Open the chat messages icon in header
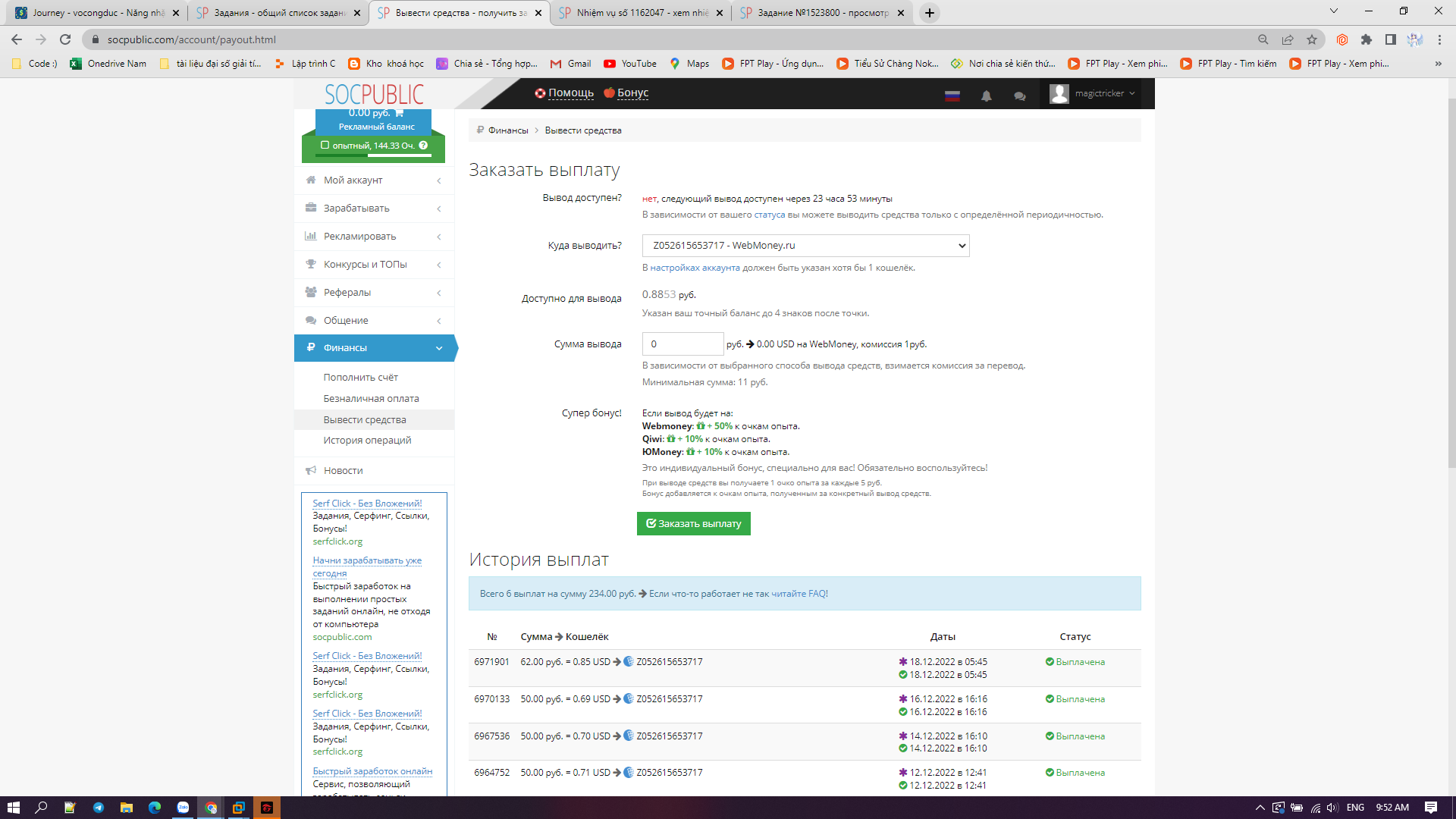The width and height of the screenshot is (1456, 819). click(x=1020, y=96)
